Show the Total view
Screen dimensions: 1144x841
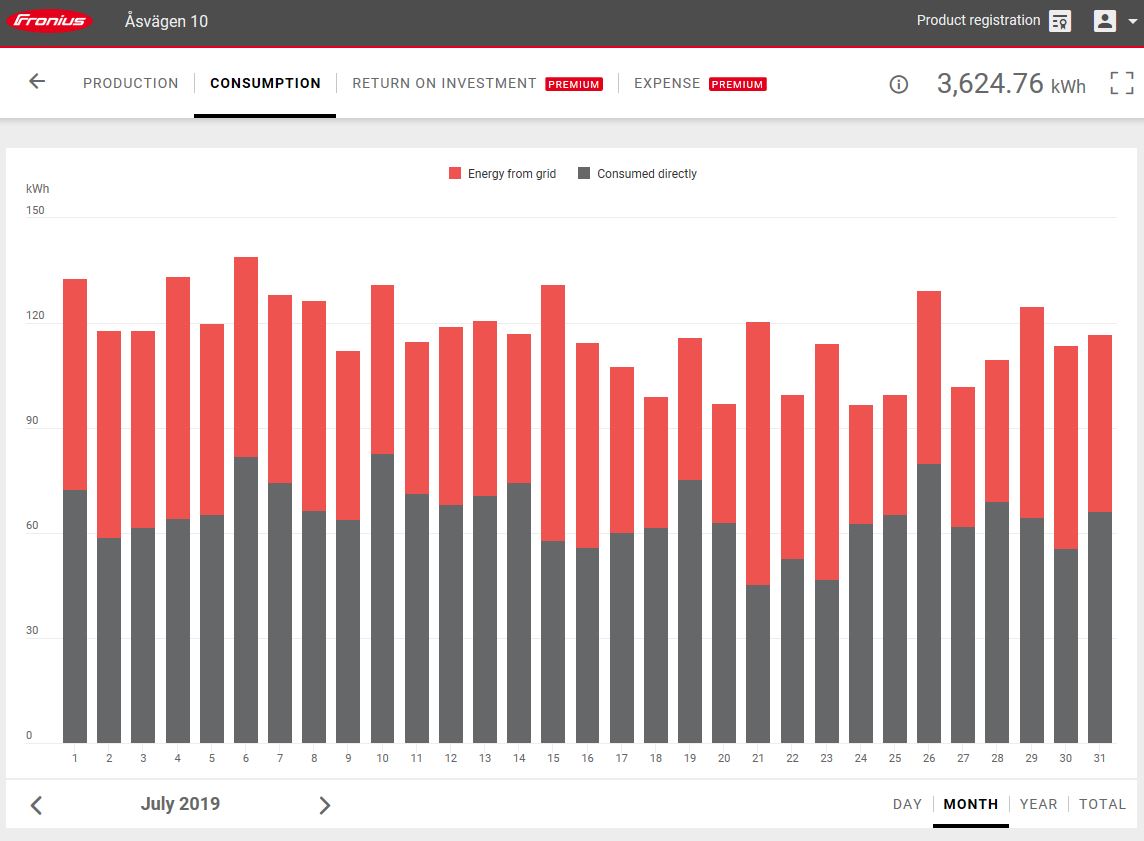point(1102,804)
